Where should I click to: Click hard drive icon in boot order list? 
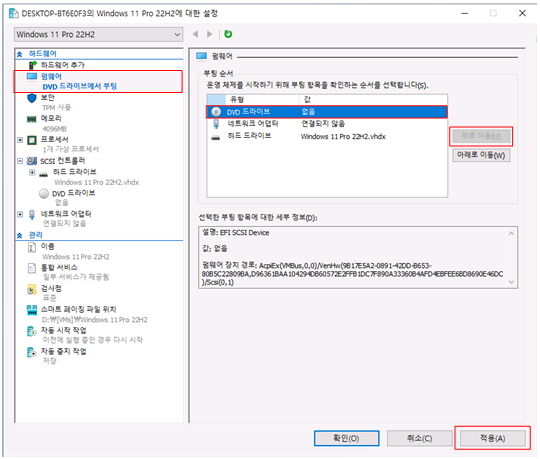tap(216, 138)
